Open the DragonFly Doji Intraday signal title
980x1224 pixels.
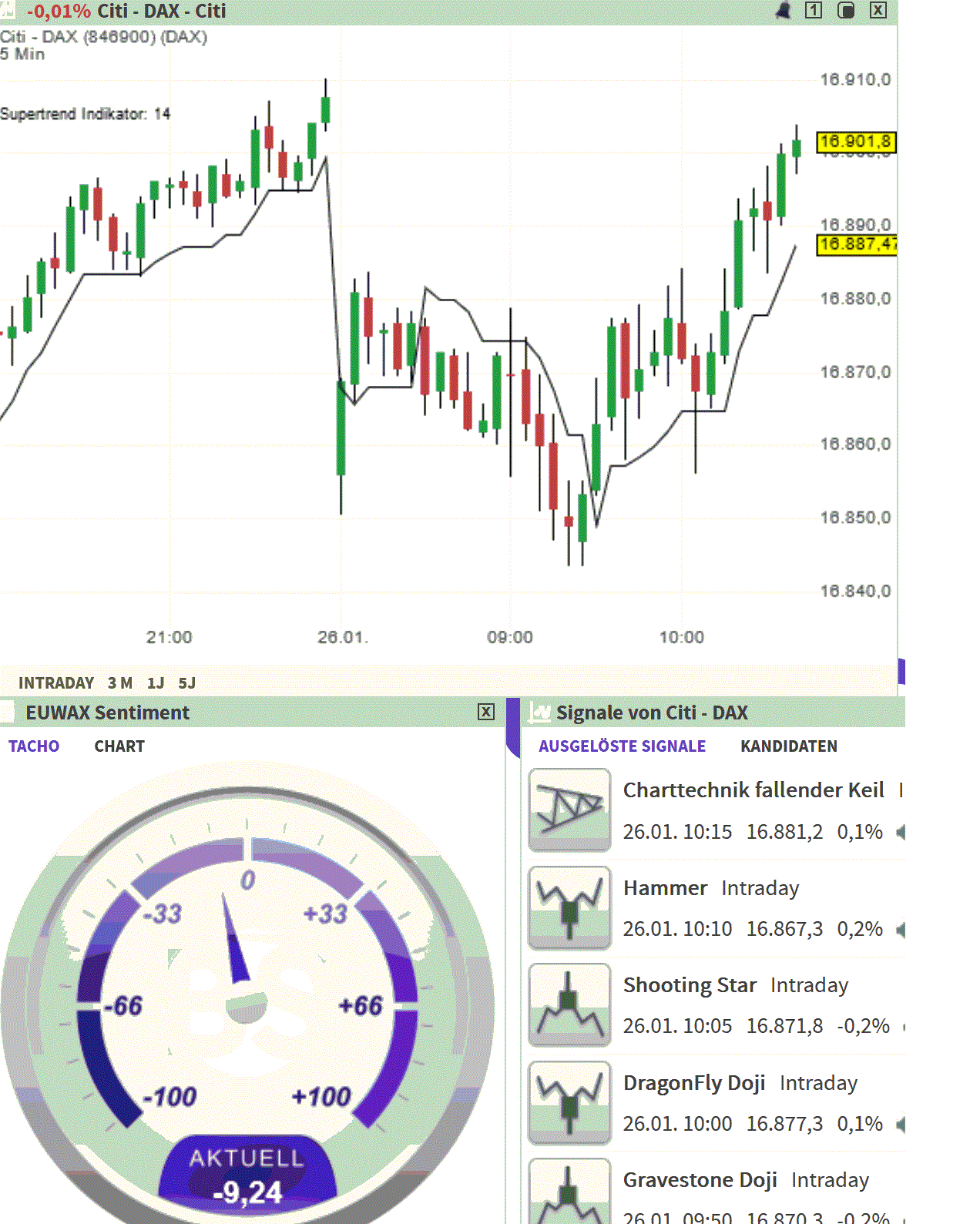click(740, 1083)
